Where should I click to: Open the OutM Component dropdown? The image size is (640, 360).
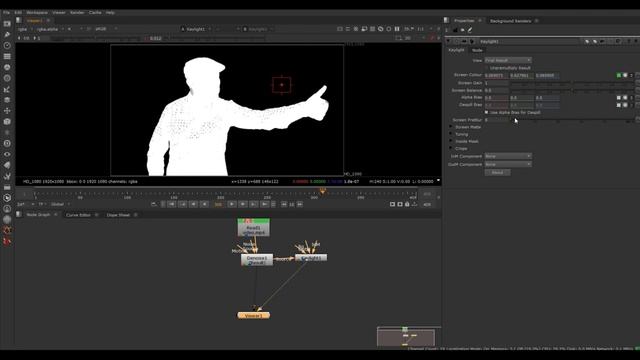click(508, 164)
